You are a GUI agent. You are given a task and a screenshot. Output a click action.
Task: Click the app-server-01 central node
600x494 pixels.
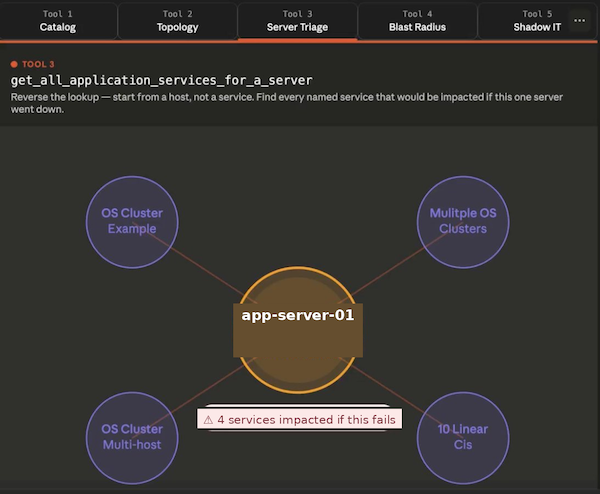(x=298, y=330)
